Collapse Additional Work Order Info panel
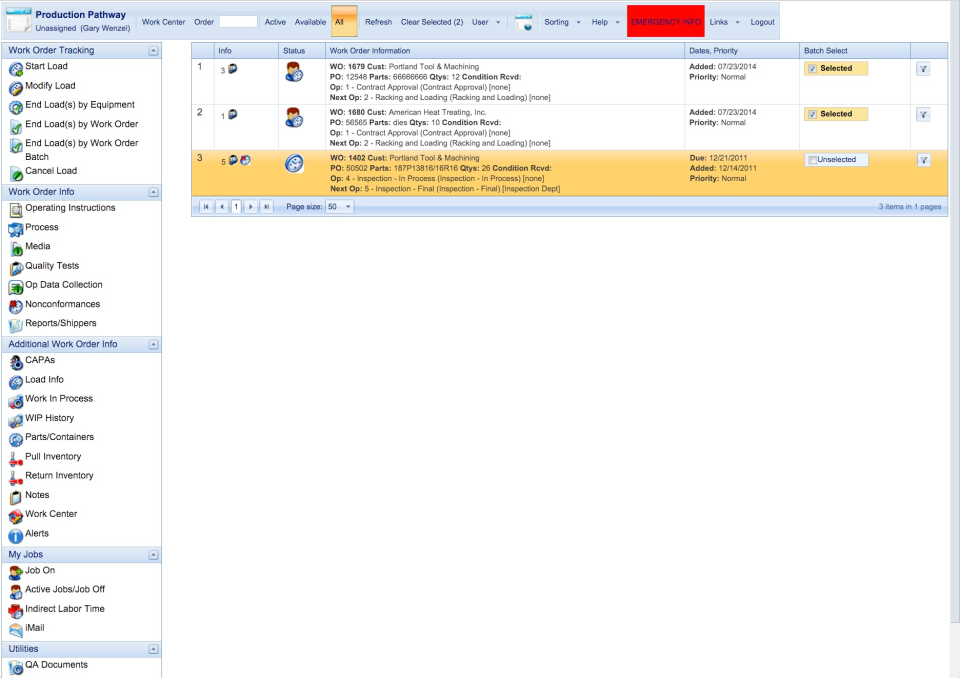 coord(154,345)
